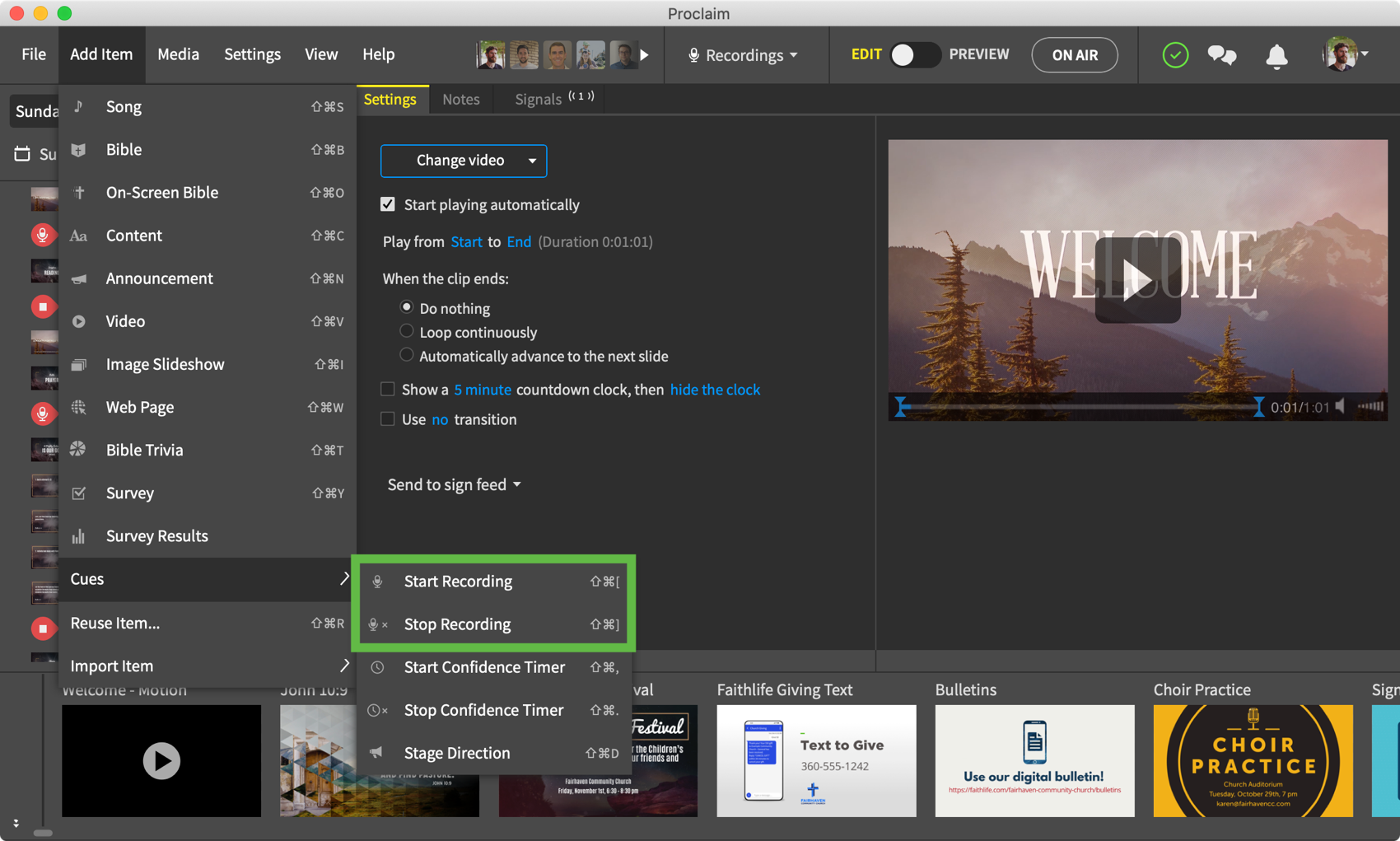1400x841 pixels.
Task: Open the notifications bell
Action: 1276,56
